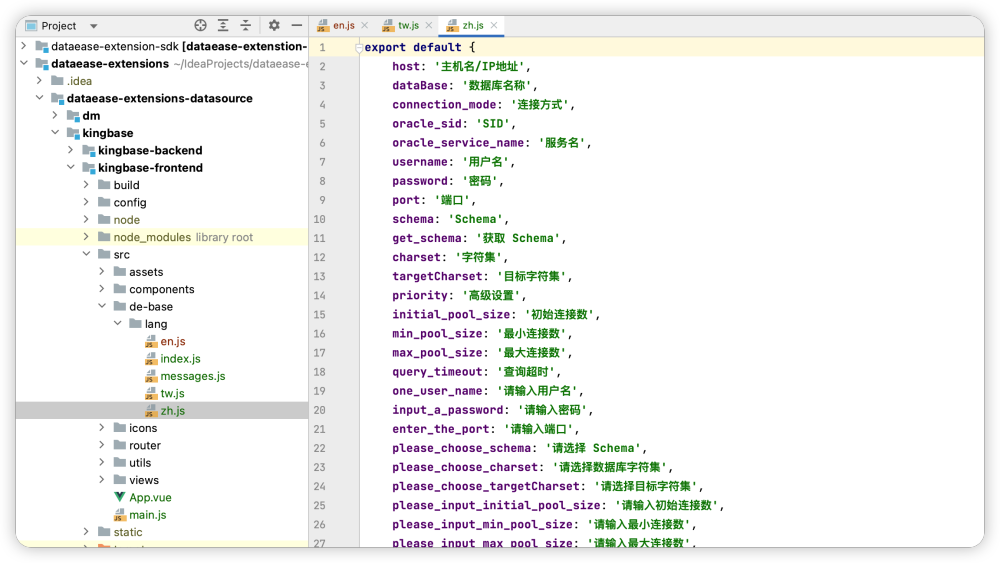1000x563 pixels.
Task: Close the tw.js tab
Action: click(429, 26)
